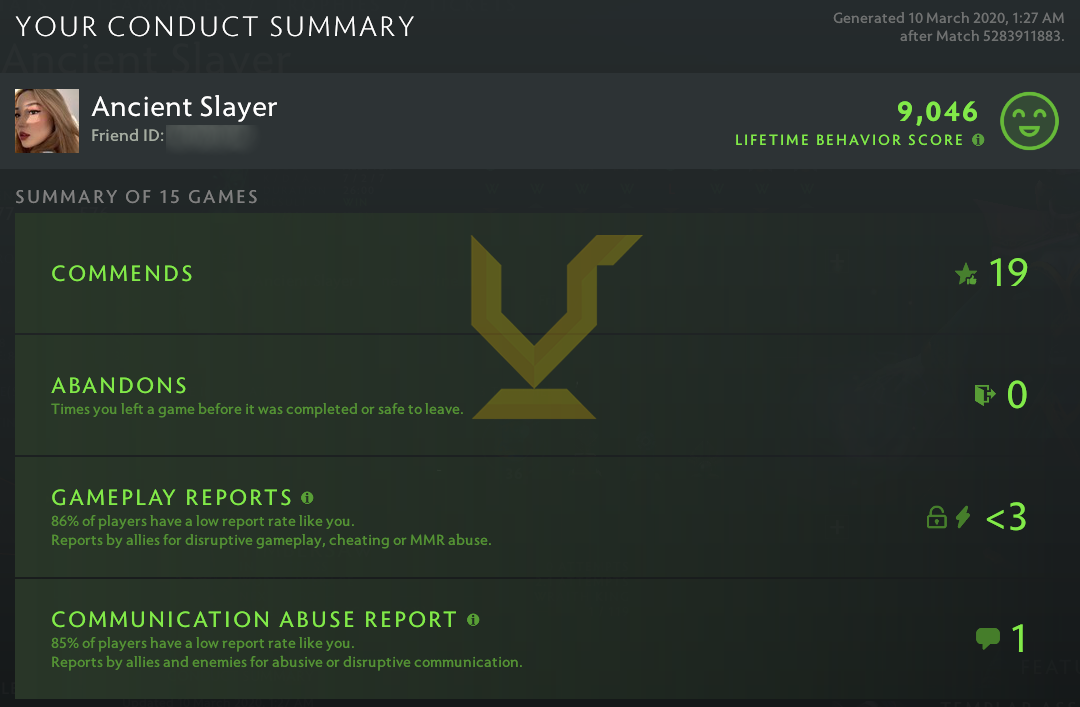Select the Ancient Slayer player name
Viewport: 1080px width, 707px height.
184,107
